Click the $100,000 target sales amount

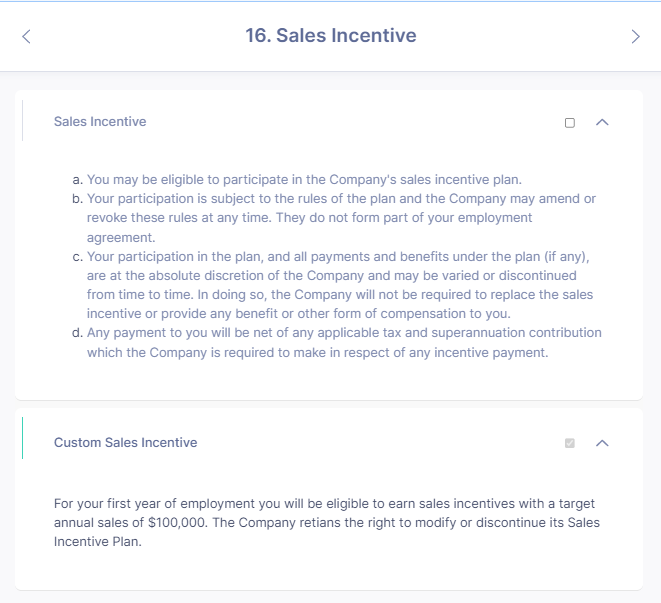click(x=178, y=522)
